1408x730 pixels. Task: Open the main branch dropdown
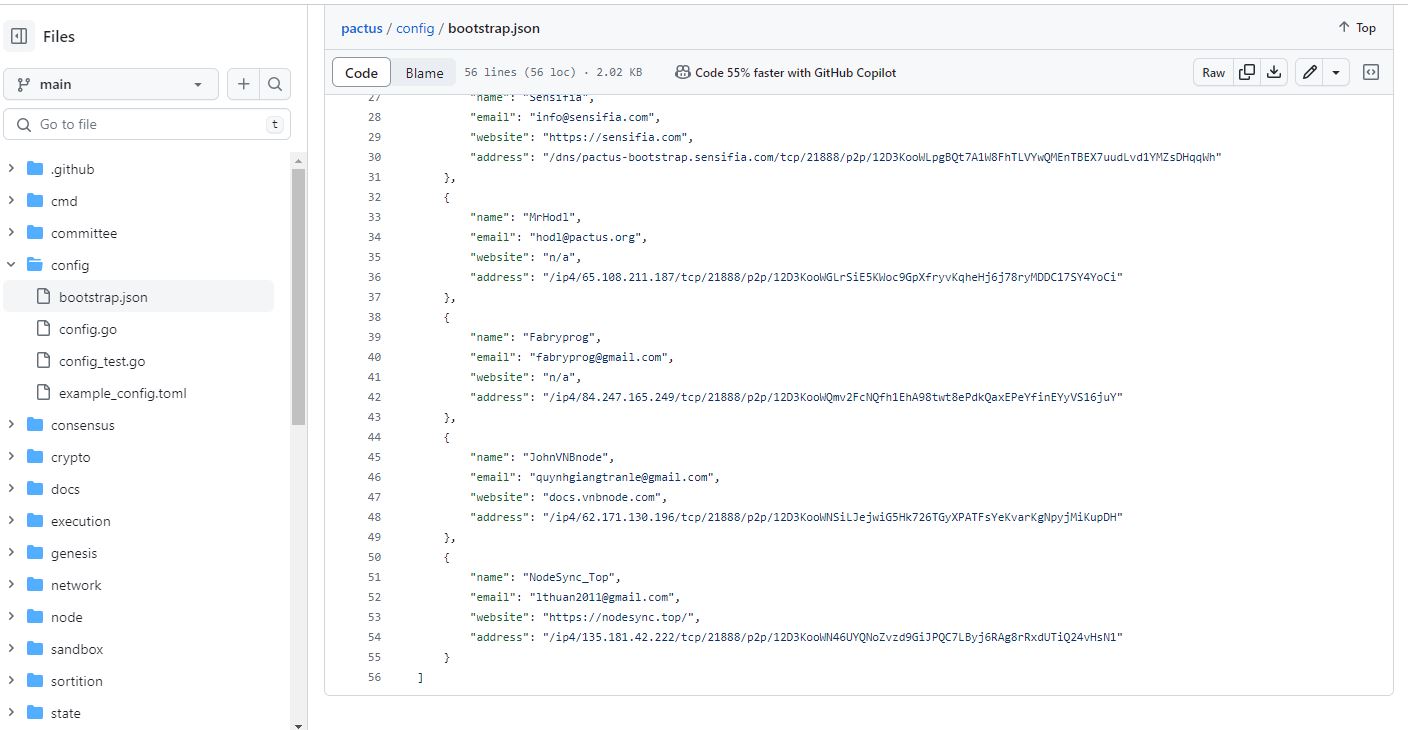point(111,85)
